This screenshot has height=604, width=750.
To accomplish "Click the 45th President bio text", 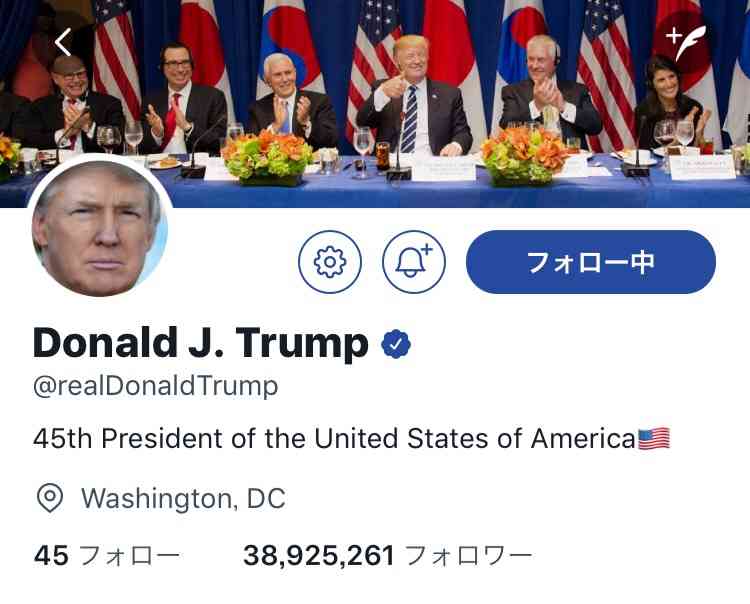I will [x=334, y=438].
